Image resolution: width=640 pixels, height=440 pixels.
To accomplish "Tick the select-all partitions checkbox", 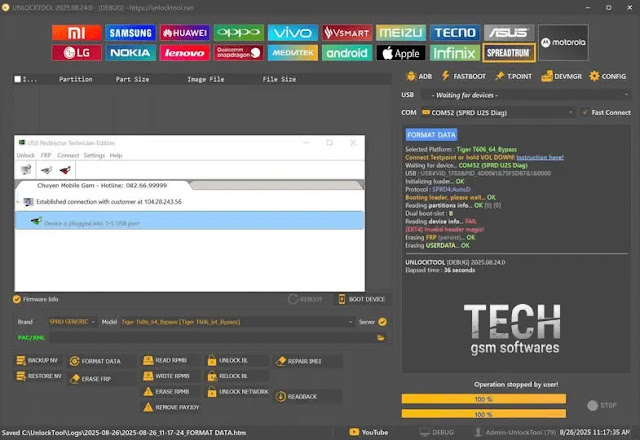I will tap(18, 79).
